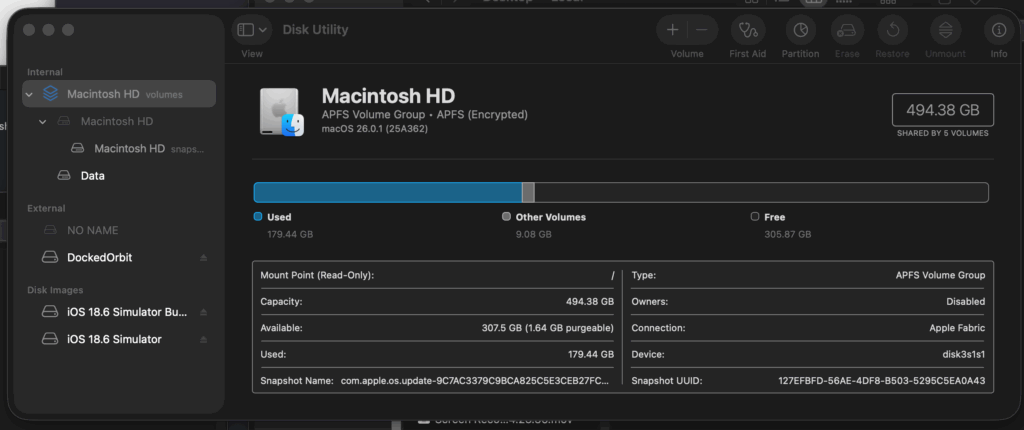
Task: Open the View dropdown chevron
Action: [x=263, y=30]
